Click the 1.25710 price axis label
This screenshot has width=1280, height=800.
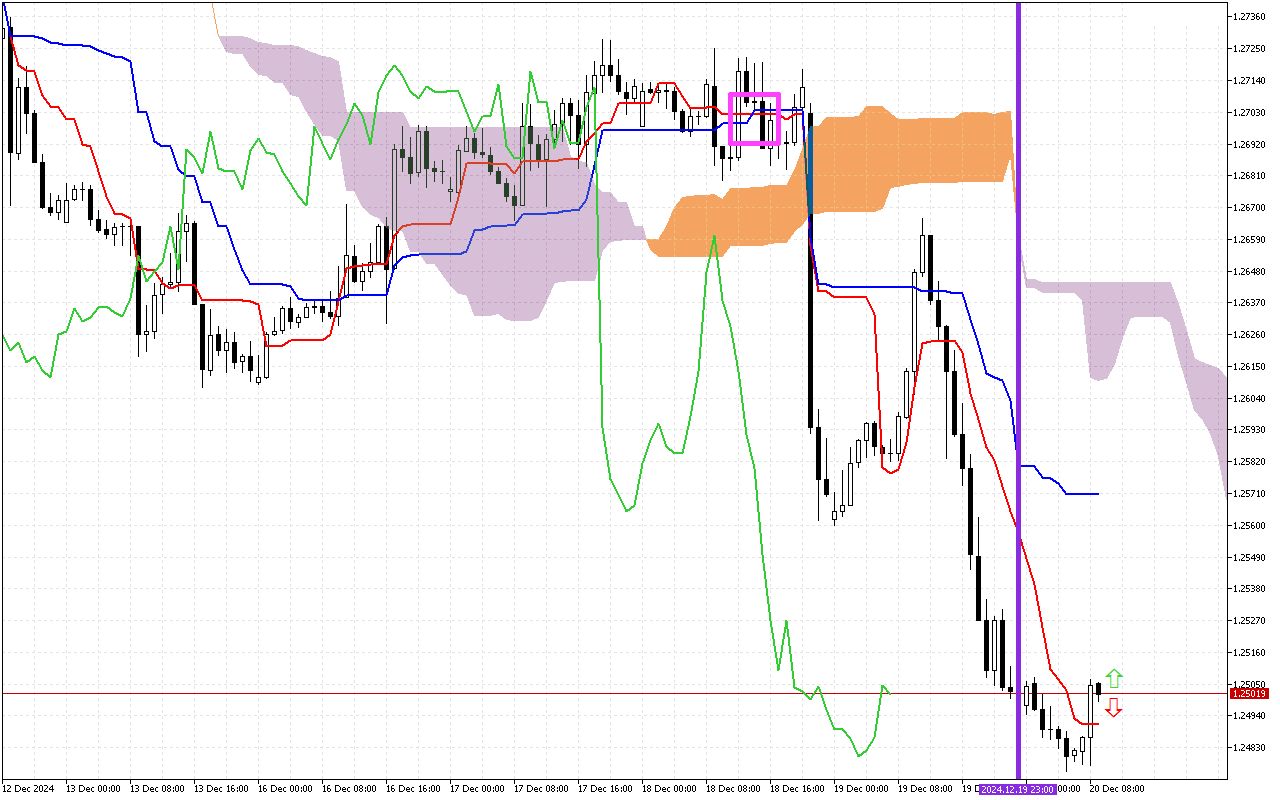(1250, 494)
